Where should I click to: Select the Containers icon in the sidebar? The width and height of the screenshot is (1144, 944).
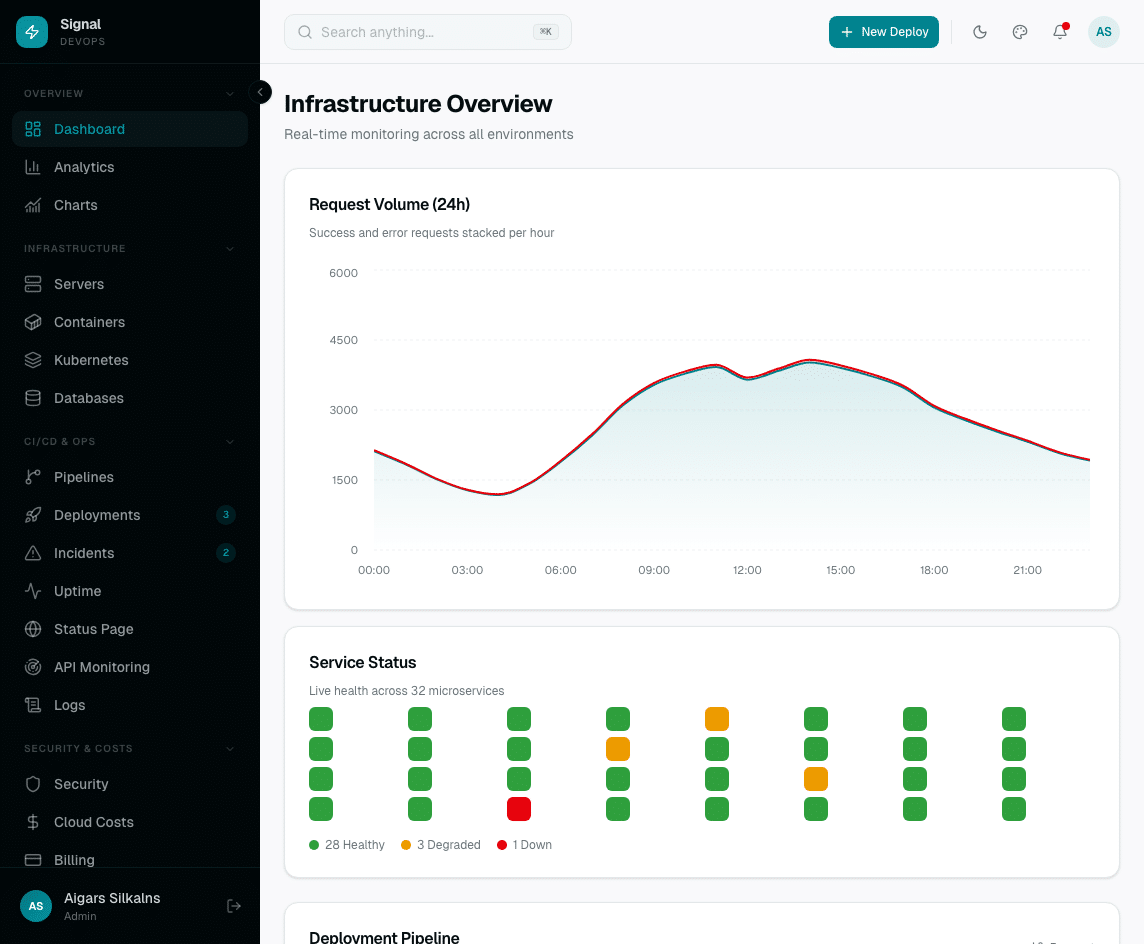32,322
